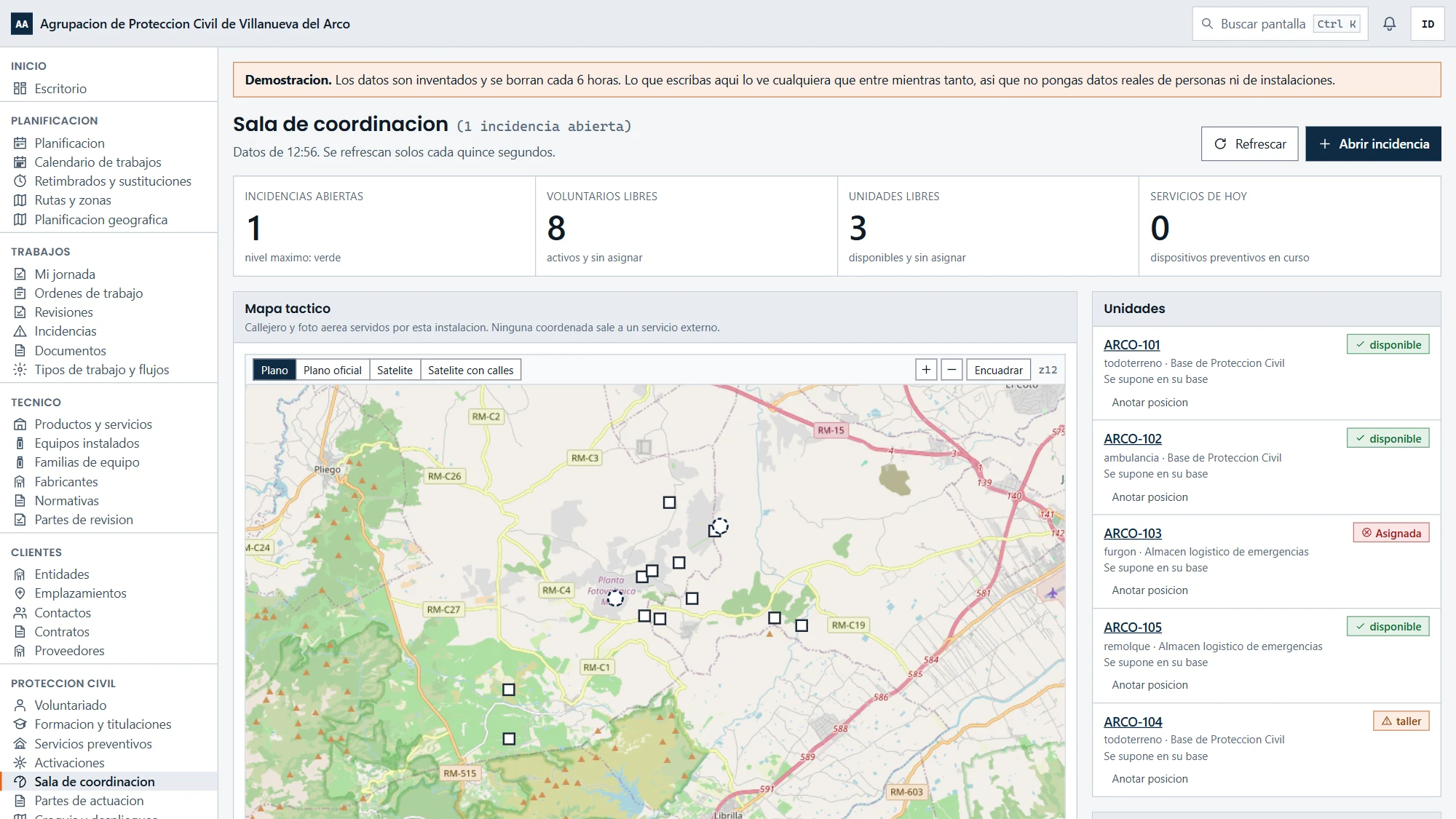Click the Refrescar button
Screen dimensions: 1456x819
coord(1249,144)
